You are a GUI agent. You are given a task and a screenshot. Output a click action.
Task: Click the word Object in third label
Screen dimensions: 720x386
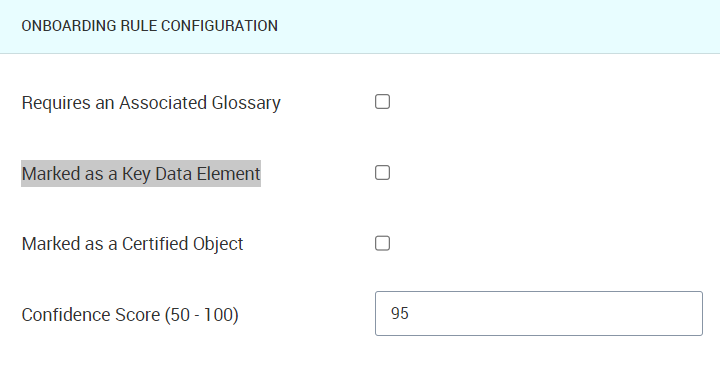218,244
